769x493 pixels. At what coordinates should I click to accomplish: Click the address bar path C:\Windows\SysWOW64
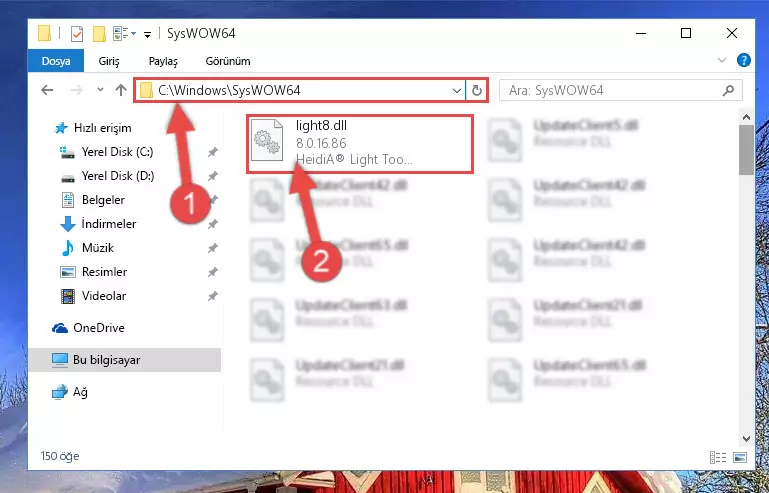[x=229, y=90]
